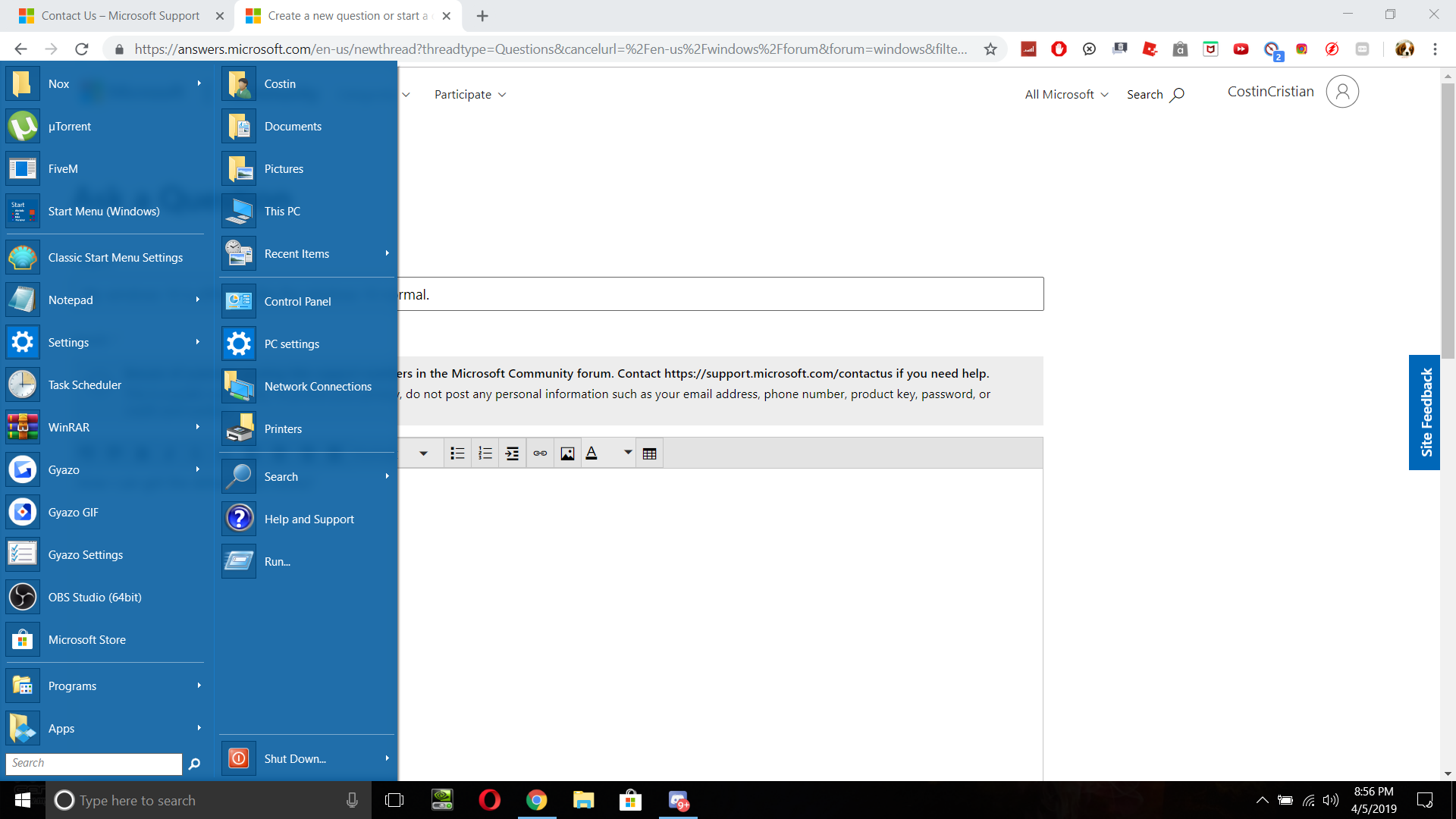
Task: Open This PC
Action: (307, 212)
